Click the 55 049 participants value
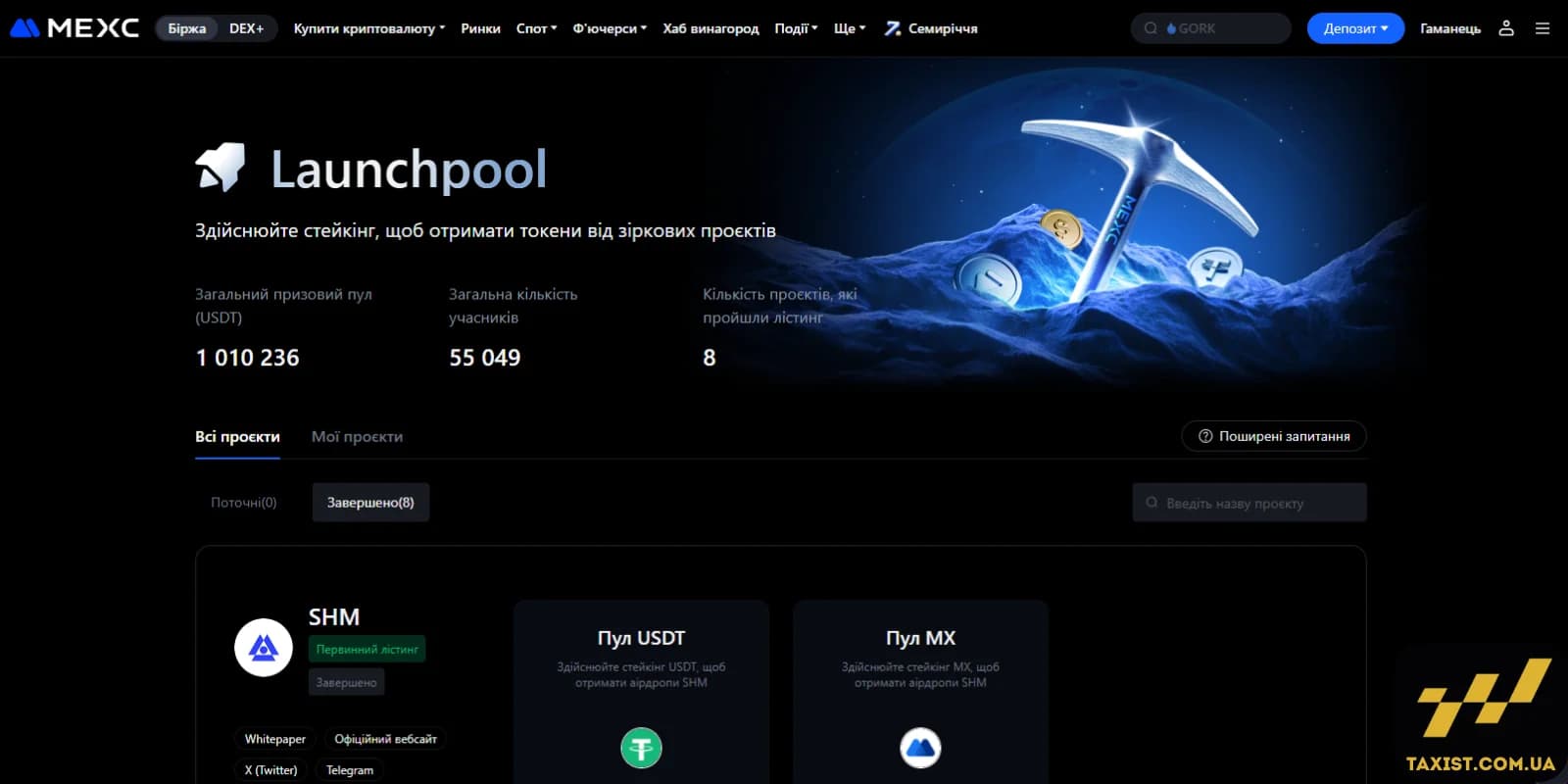This screenshot has width=1568, height=784. tap(485, 358)
